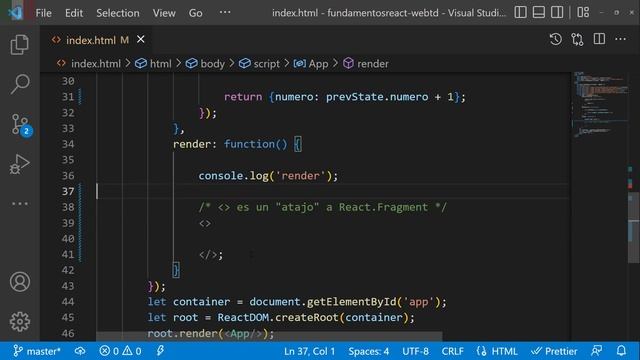
Task: Open Run and Debug view
Action: (x=19, y=164)
